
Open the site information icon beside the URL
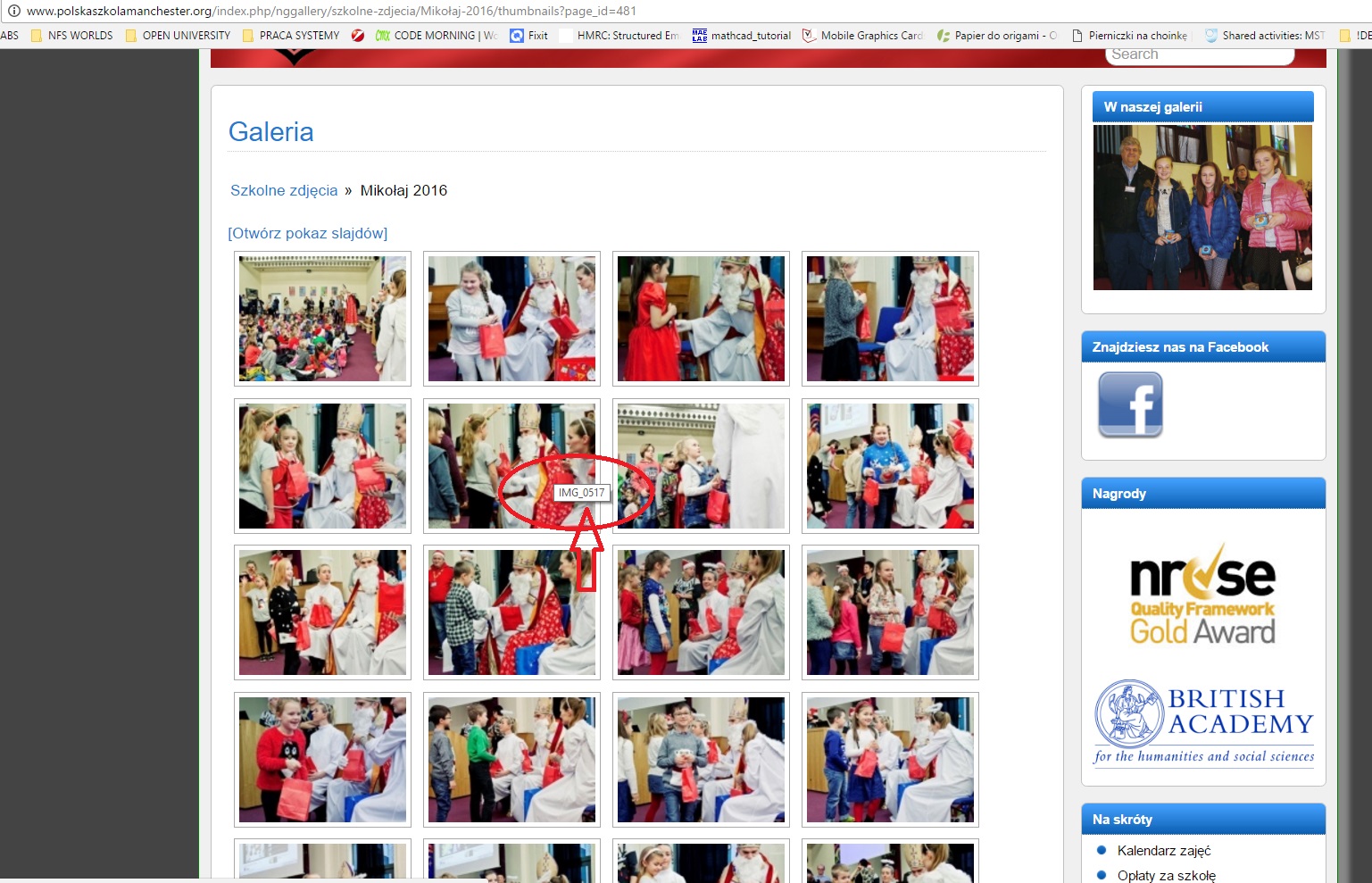(x=13, y=11)
